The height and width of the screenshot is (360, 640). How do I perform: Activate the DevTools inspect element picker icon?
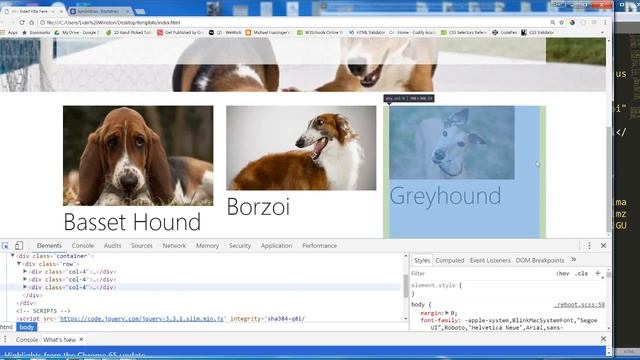click(x=5, y=246)
